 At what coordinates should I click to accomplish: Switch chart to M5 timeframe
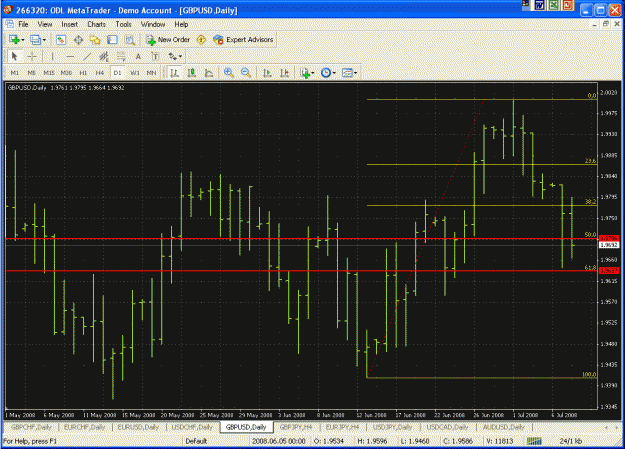31,73
